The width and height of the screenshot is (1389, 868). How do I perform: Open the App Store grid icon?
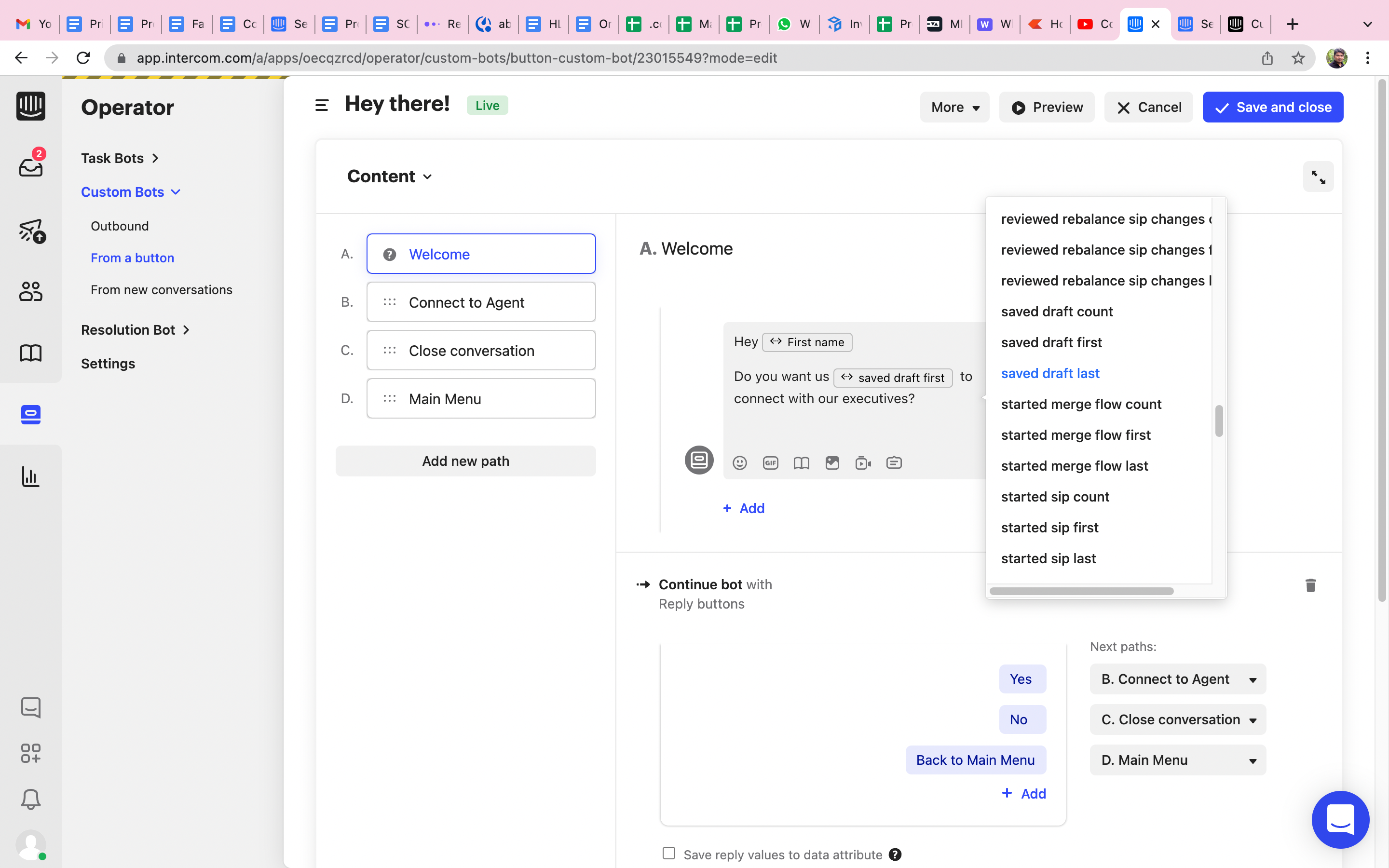point(30,753)
